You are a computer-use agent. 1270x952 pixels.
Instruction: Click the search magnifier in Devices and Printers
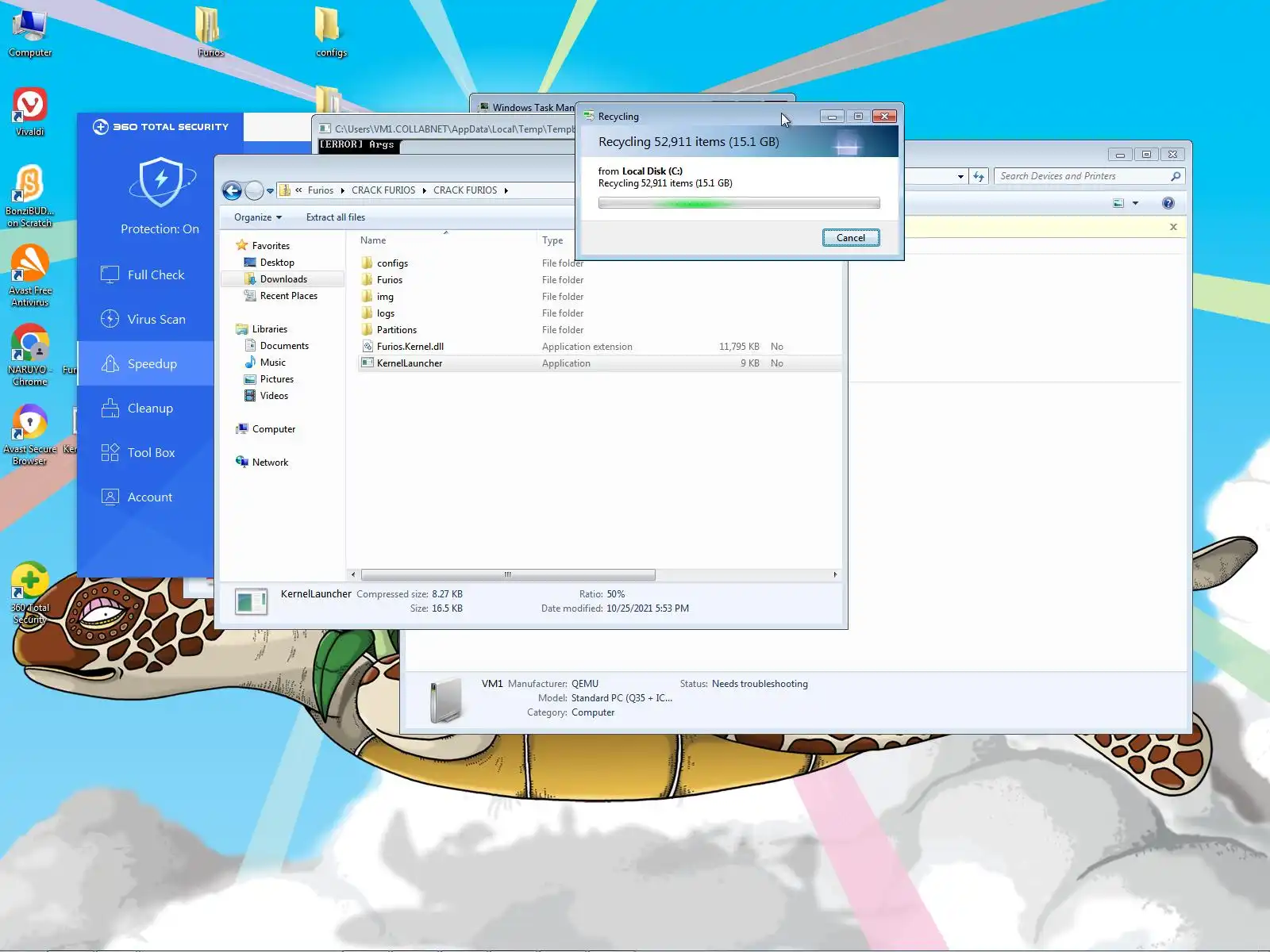point(1176,176)
